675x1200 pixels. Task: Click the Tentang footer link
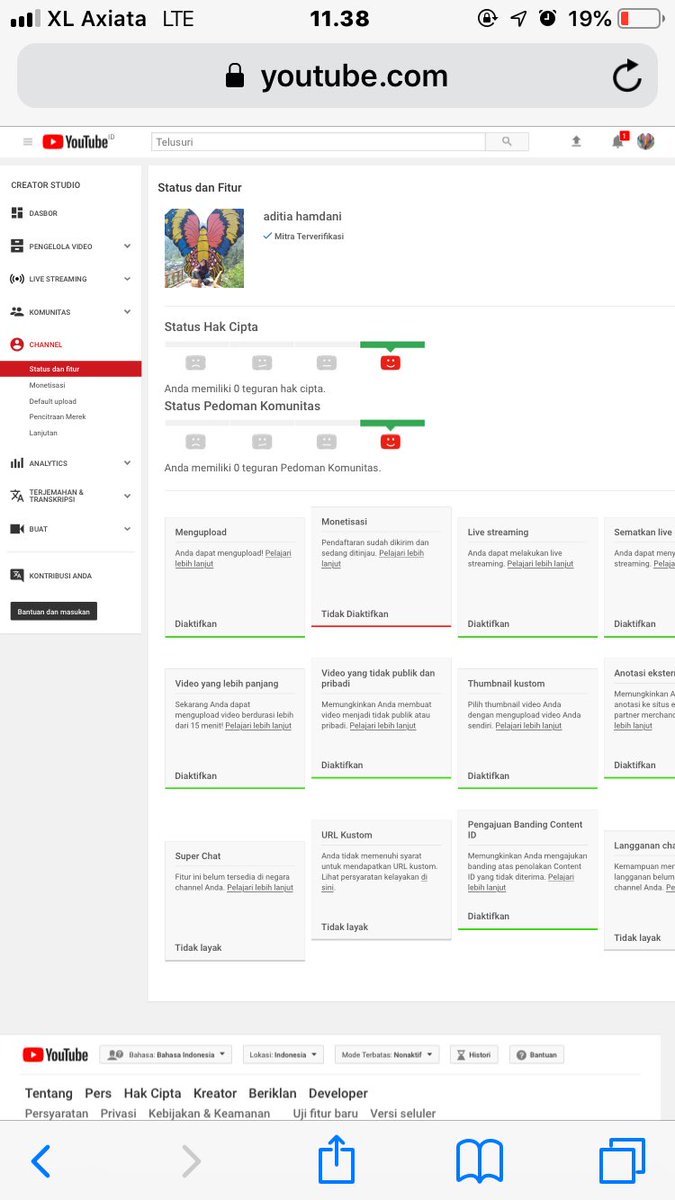[x=49, y=1093]
